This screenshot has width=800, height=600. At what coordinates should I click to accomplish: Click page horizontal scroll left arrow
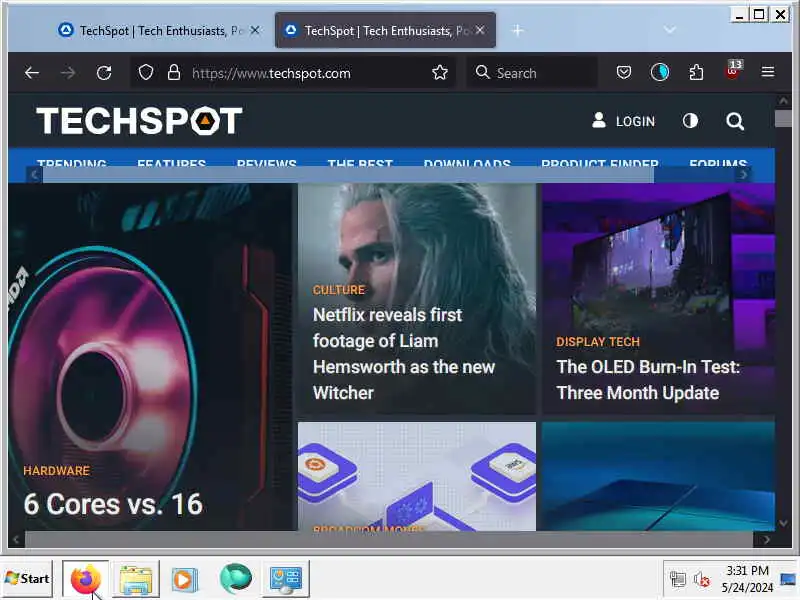pyautogui.click(x=16, y=539)
